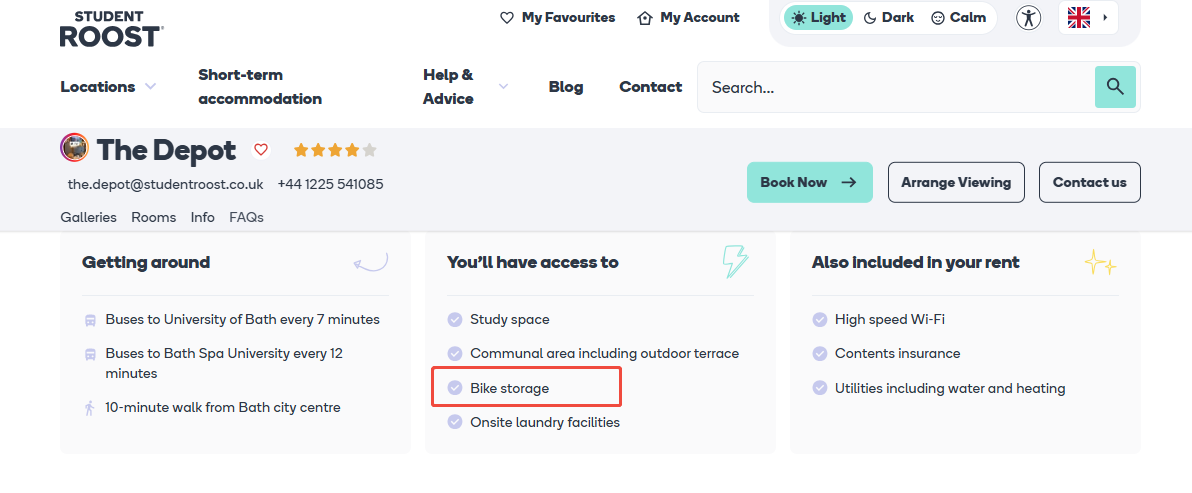Jump to the FAQs section tab
Viewport: 1192px width, 493px height.
point(246,217)
